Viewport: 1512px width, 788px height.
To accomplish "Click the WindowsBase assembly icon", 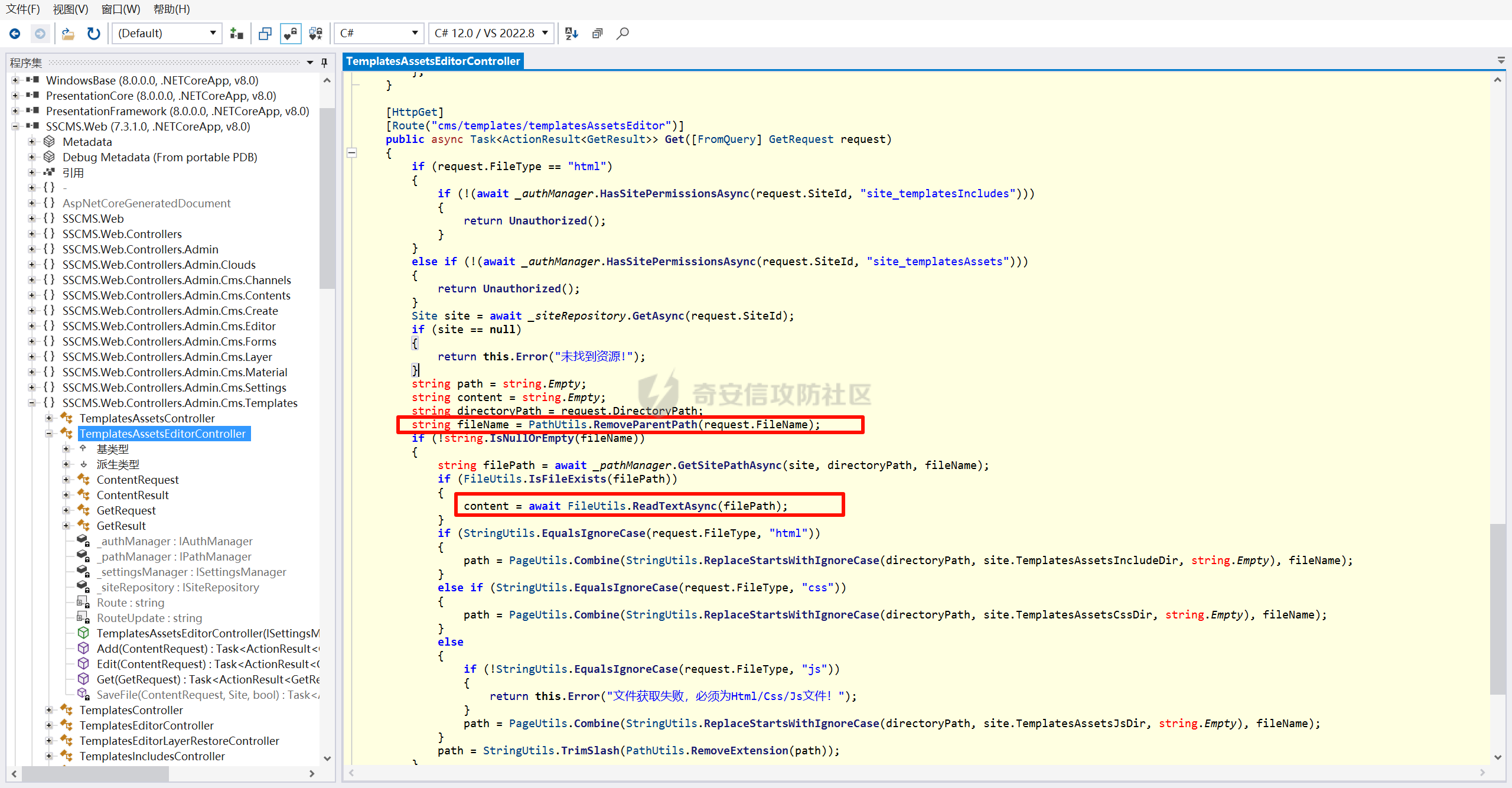I will click(x=33, y=80).
